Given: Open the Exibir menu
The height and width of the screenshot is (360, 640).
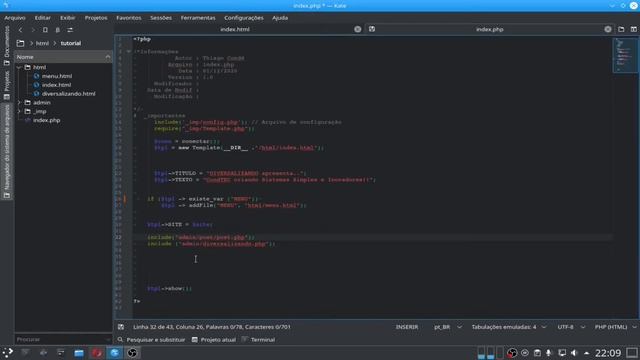Looking at the screenshot, I should click(x=68, y=18).
